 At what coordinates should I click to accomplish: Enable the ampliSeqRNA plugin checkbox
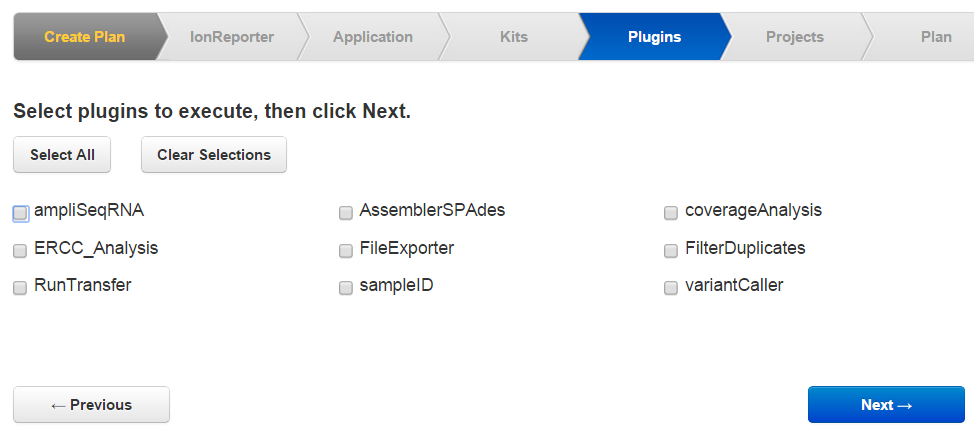(x=20, y=213)
